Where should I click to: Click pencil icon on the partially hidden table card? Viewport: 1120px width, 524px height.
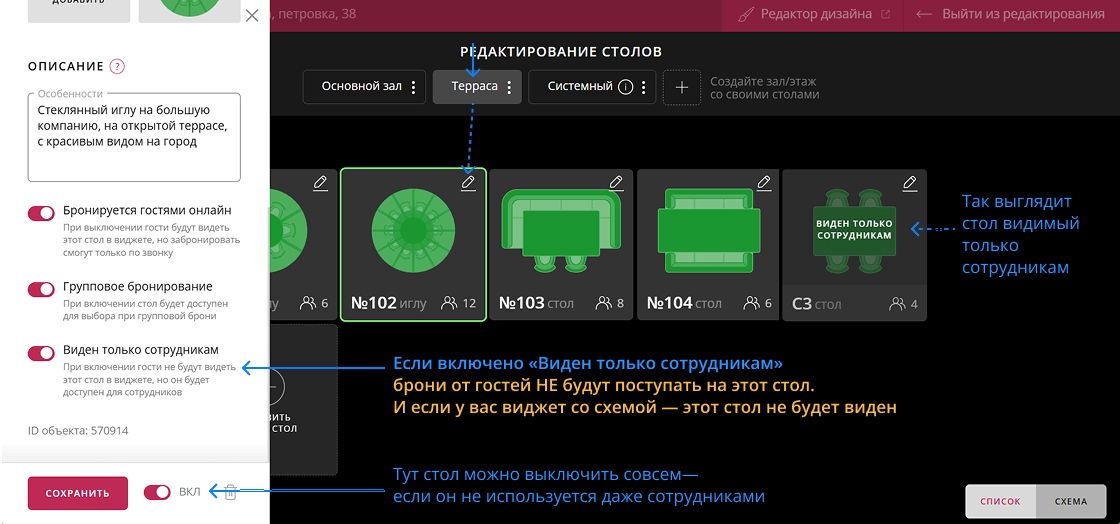click(321, 183)
